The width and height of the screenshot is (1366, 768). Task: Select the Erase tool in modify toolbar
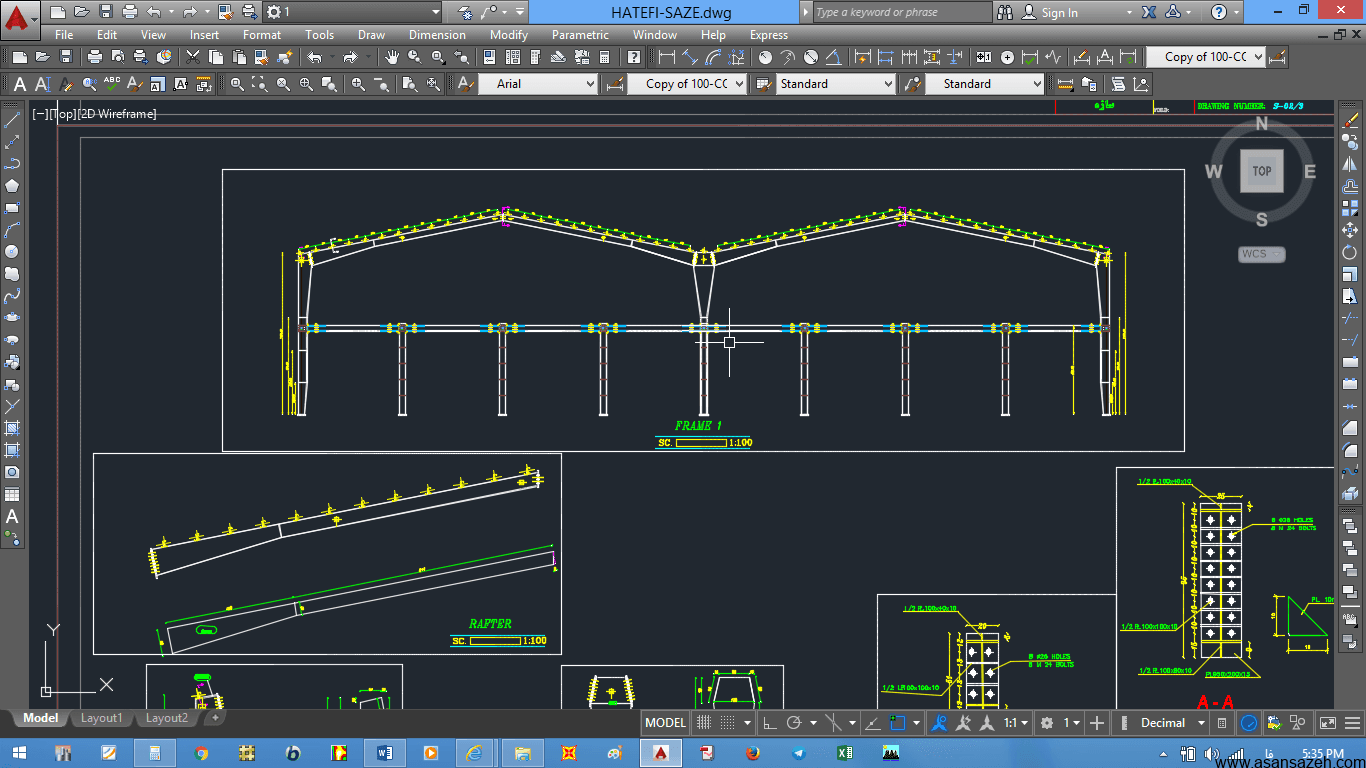(1350, 120)
